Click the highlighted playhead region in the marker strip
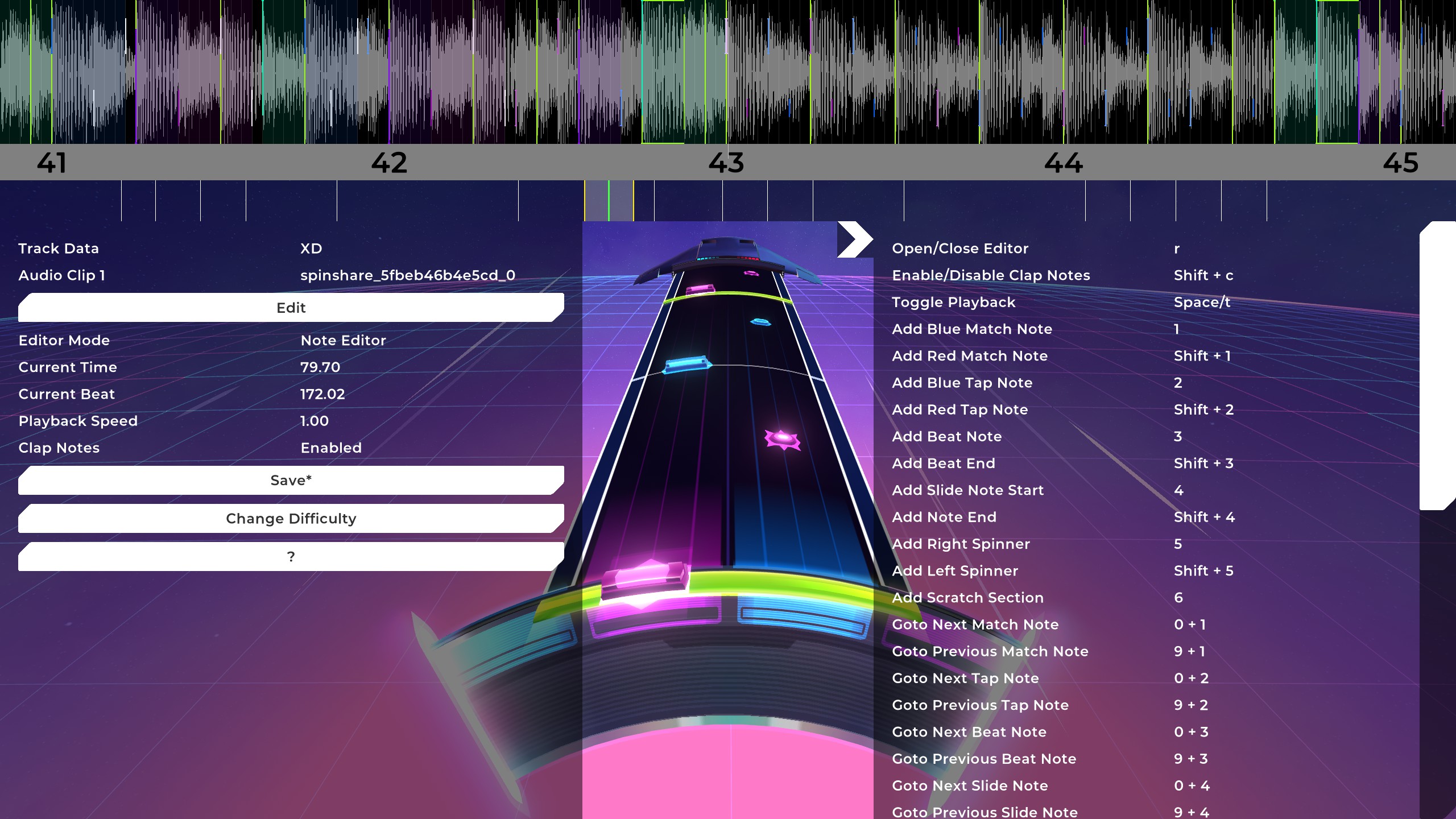This screenshot has height=819, width=1456. tap(609, 201)
